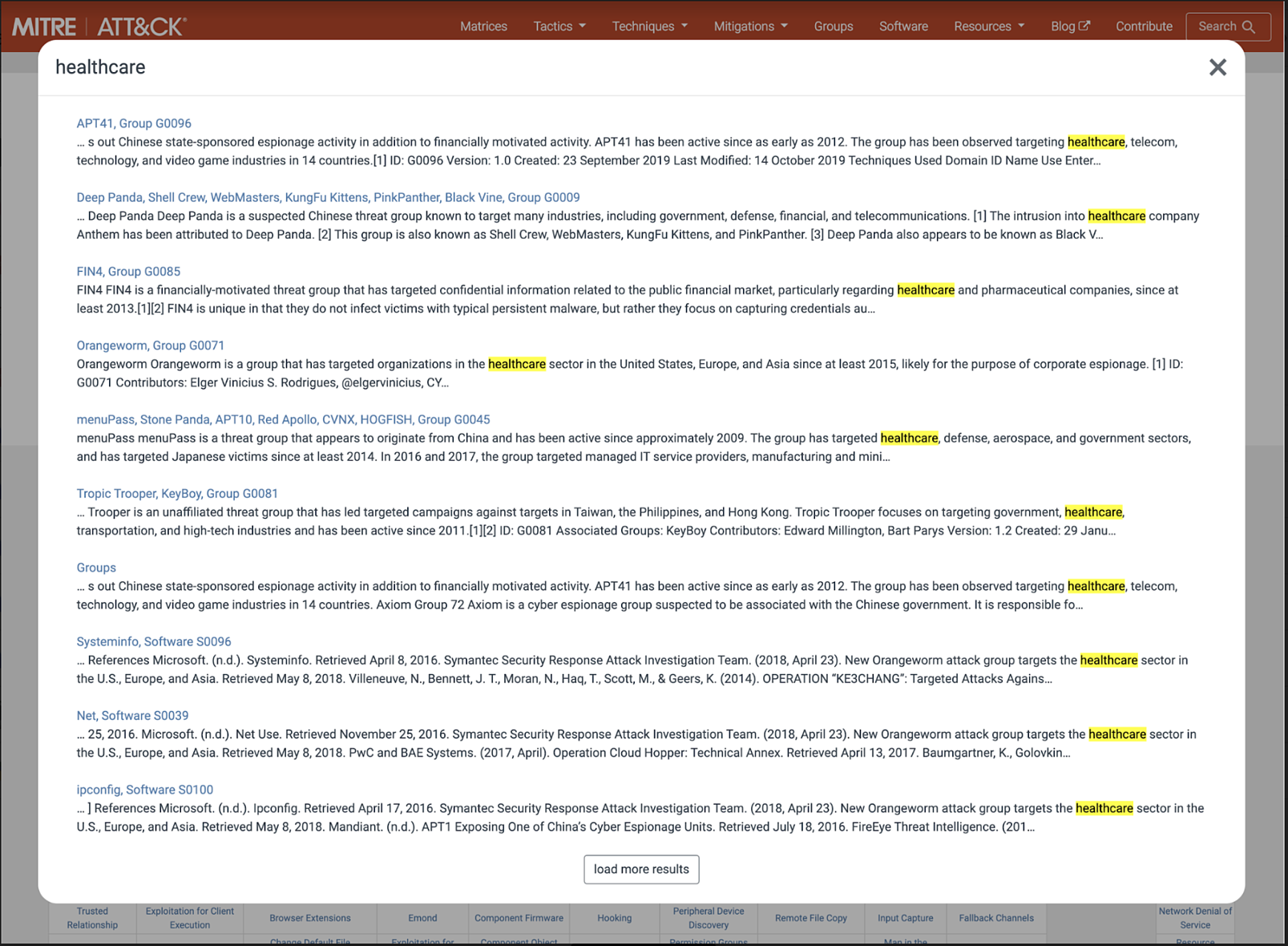Viewport: 1288px width, 946px height.
Task: Open Systeminfo, Software S0096 result
Action: click(x=153, y=641)
